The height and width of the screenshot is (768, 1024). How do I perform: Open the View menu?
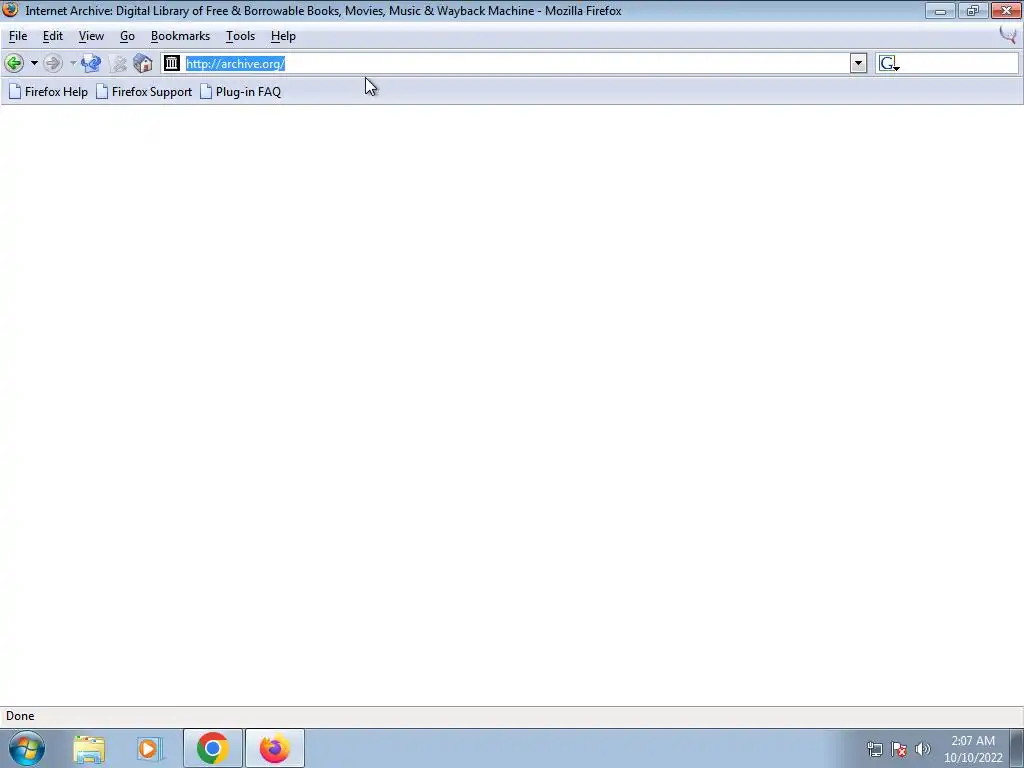coord(91,36)
